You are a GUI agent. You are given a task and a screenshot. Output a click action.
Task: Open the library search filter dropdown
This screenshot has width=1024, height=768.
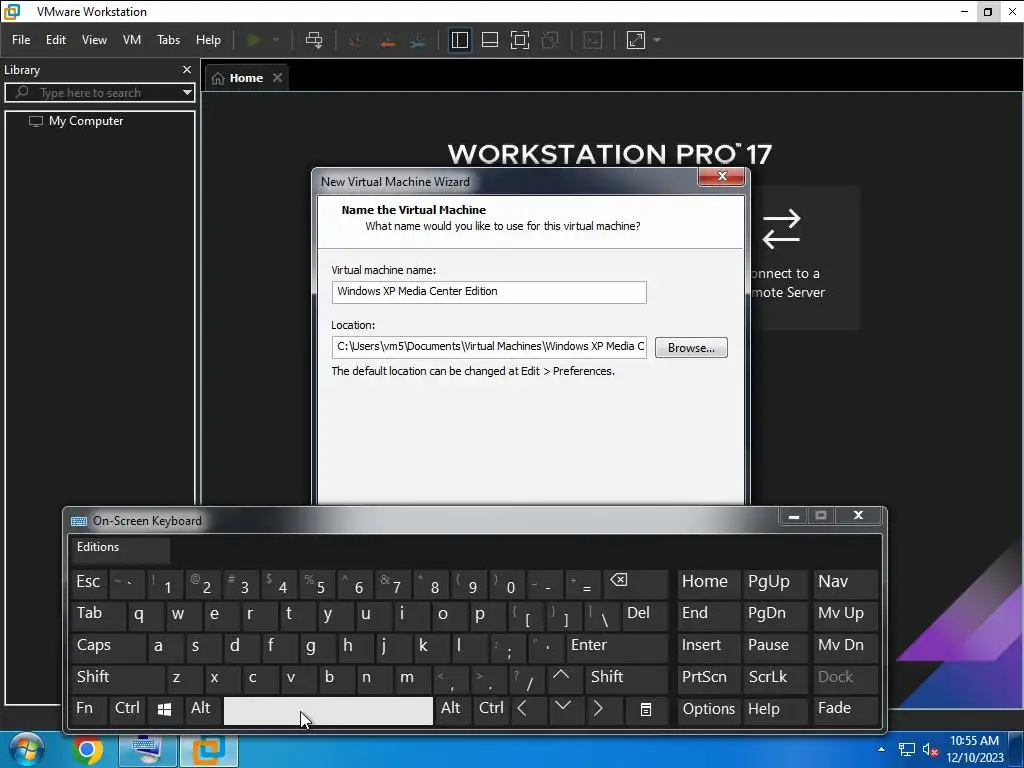pos(187,92)
